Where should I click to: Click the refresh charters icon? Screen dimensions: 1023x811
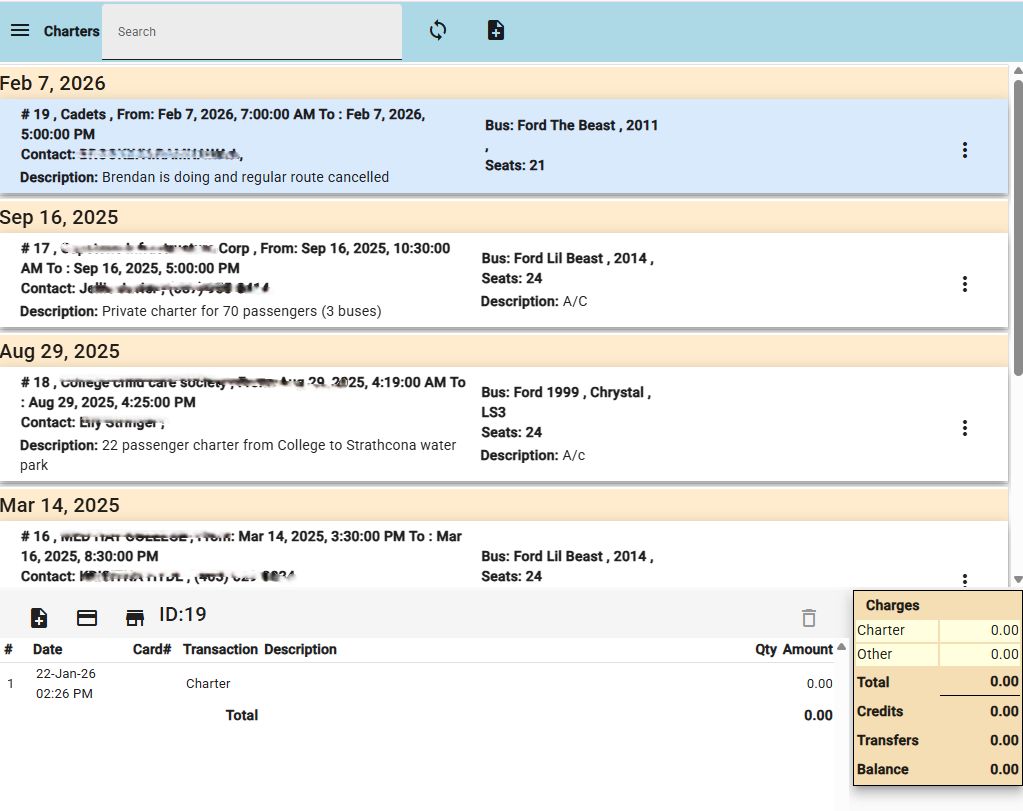[x=438, y=30]
